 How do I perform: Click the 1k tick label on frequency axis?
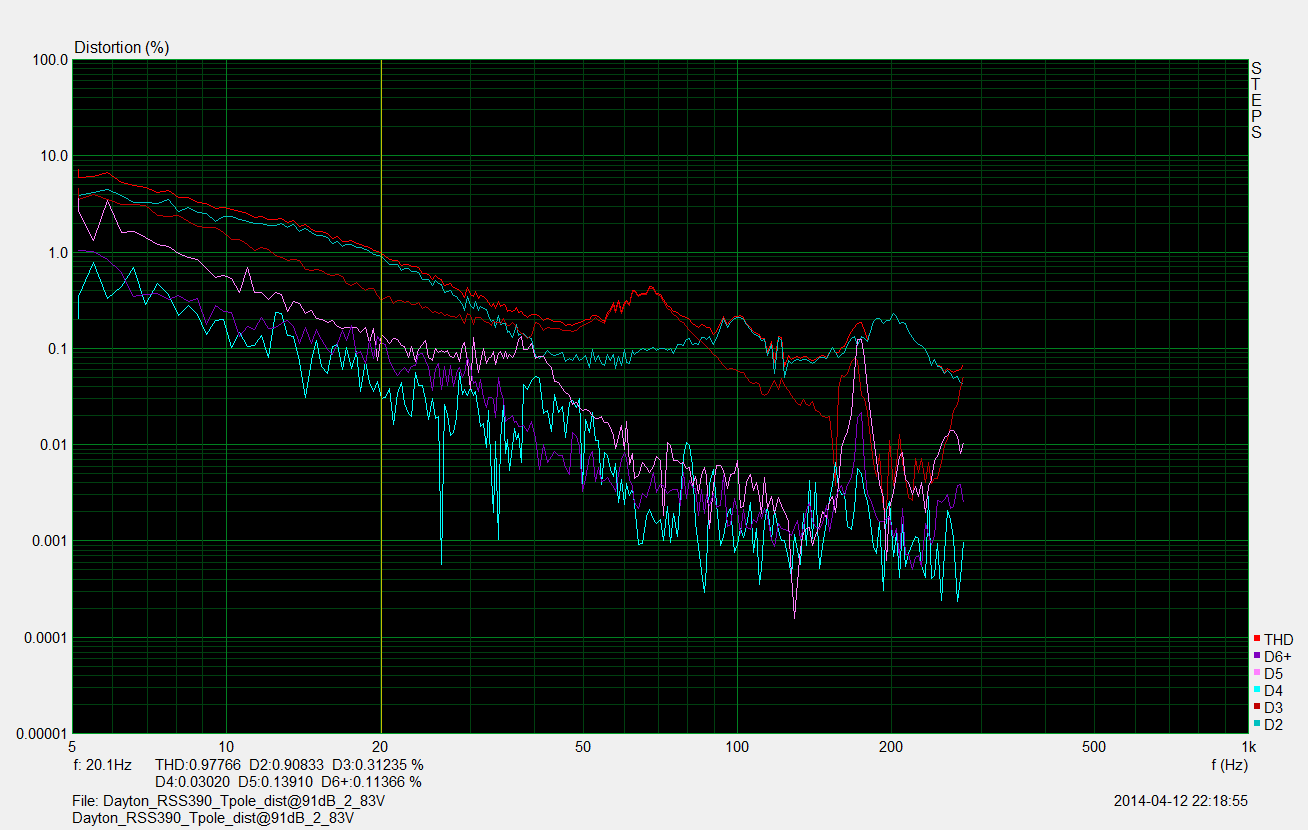click(x=1247, y=747)
